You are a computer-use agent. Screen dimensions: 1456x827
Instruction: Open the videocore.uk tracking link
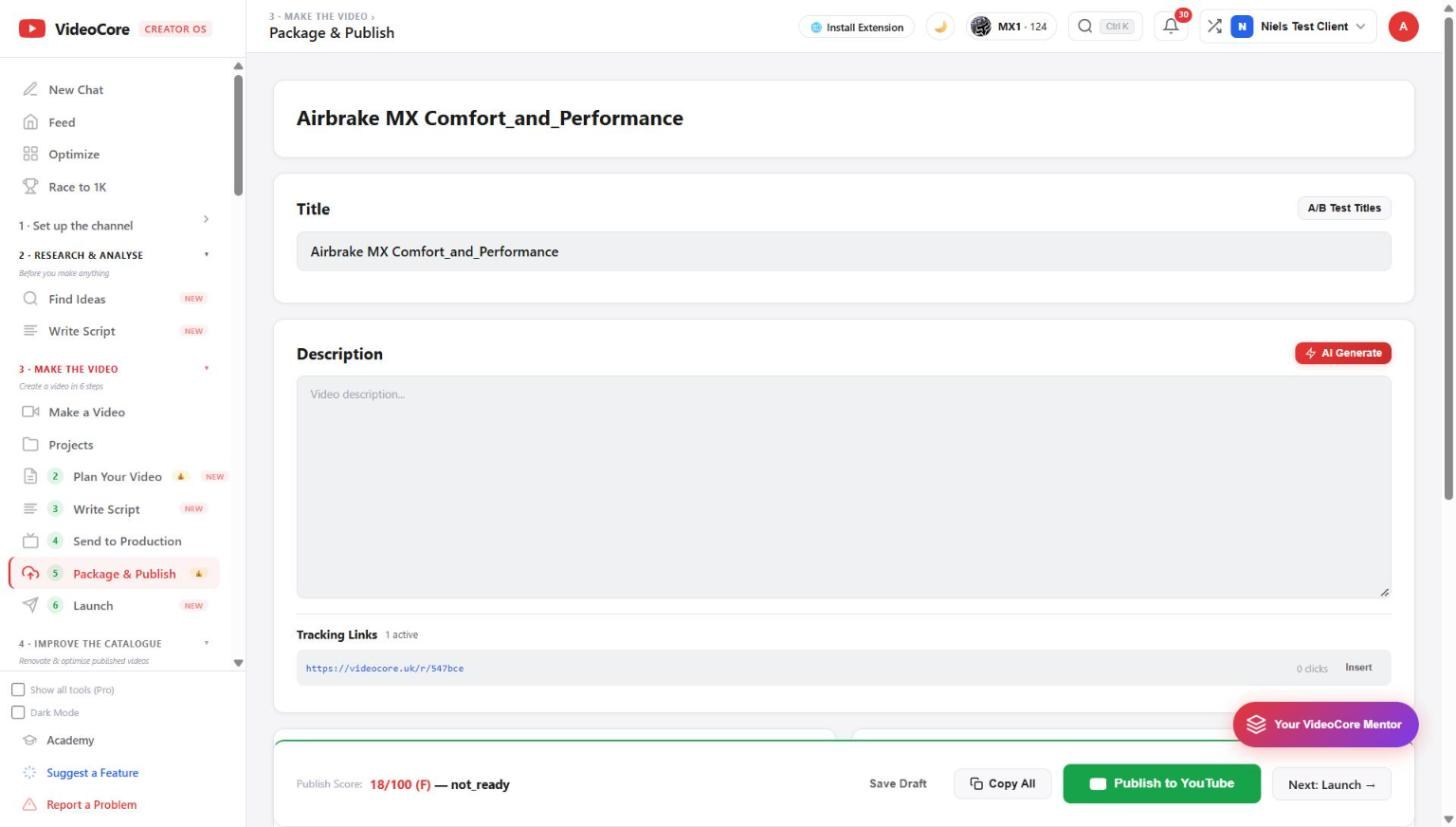(x=385, y=668)
